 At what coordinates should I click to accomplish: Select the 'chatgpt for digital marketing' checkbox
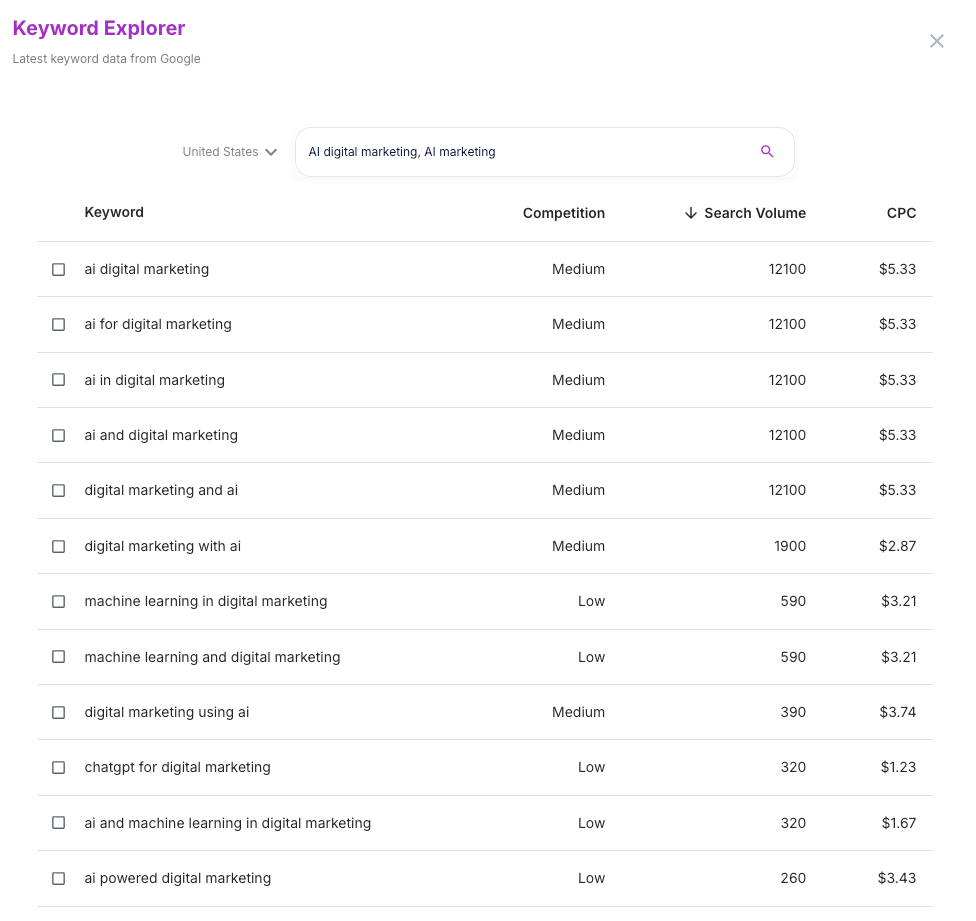click(59, 767)
